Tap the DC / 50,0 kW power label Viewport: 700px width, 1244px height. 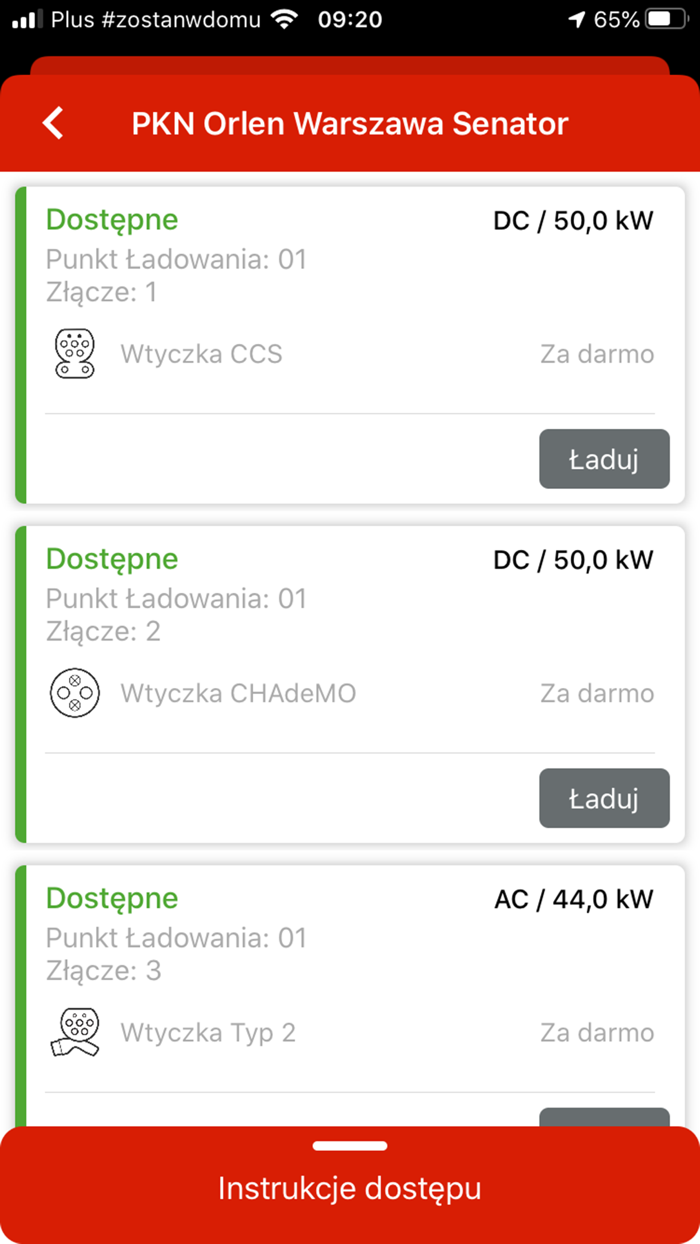[x=574, y=220]
